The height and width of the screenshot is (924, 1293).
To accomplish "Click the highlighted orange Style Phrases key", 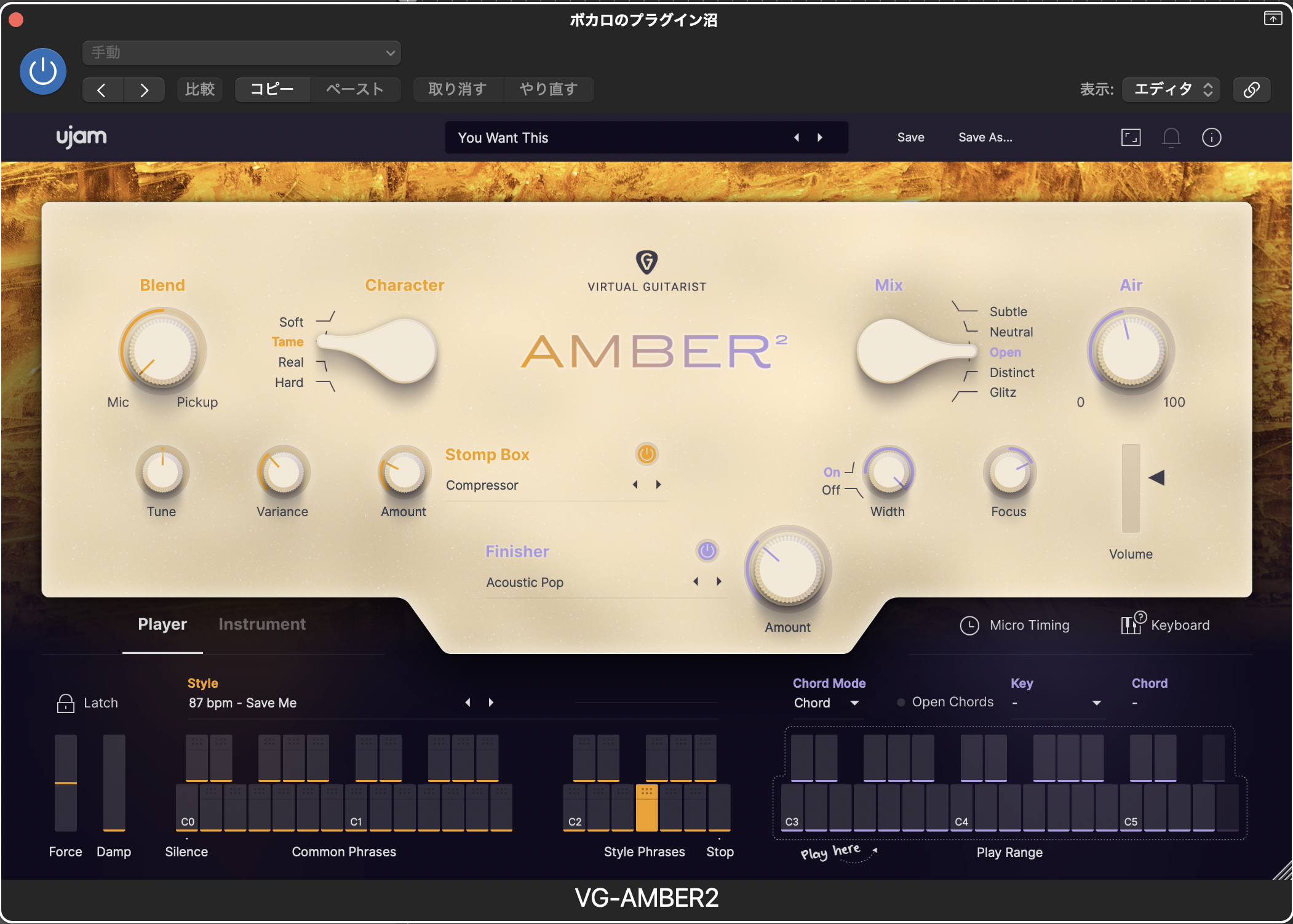I will click(x=646, y=808).
